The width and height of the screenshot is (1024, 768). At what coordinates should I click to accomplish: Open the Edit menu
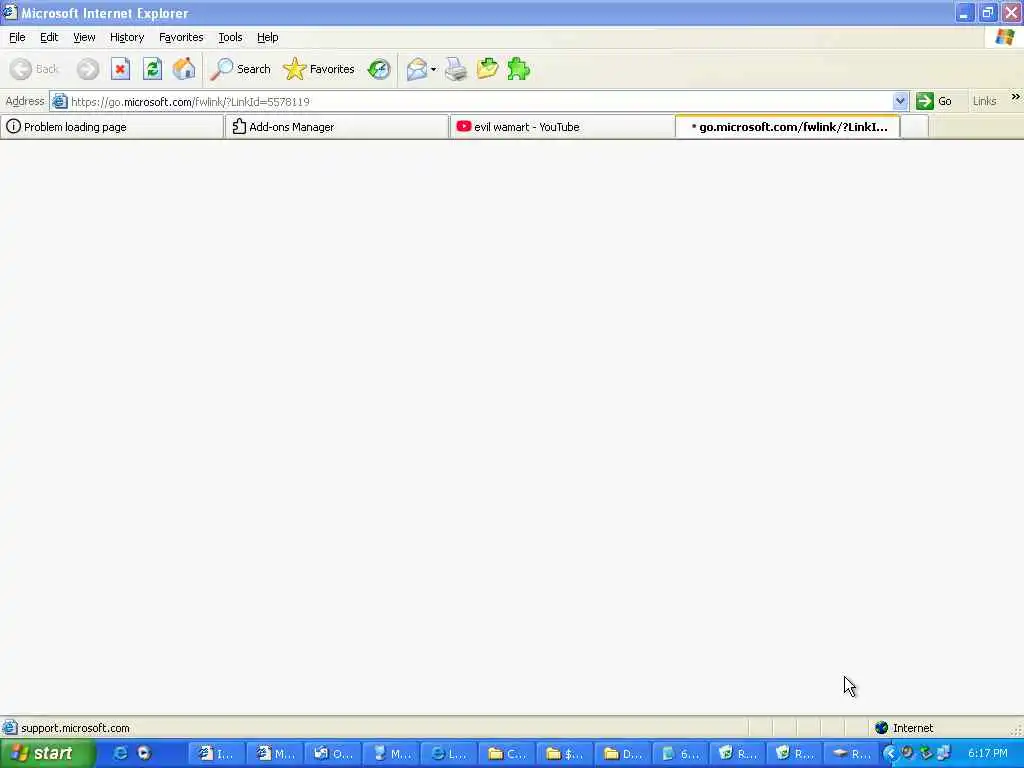pyautogui.click(x=49, y=37)
